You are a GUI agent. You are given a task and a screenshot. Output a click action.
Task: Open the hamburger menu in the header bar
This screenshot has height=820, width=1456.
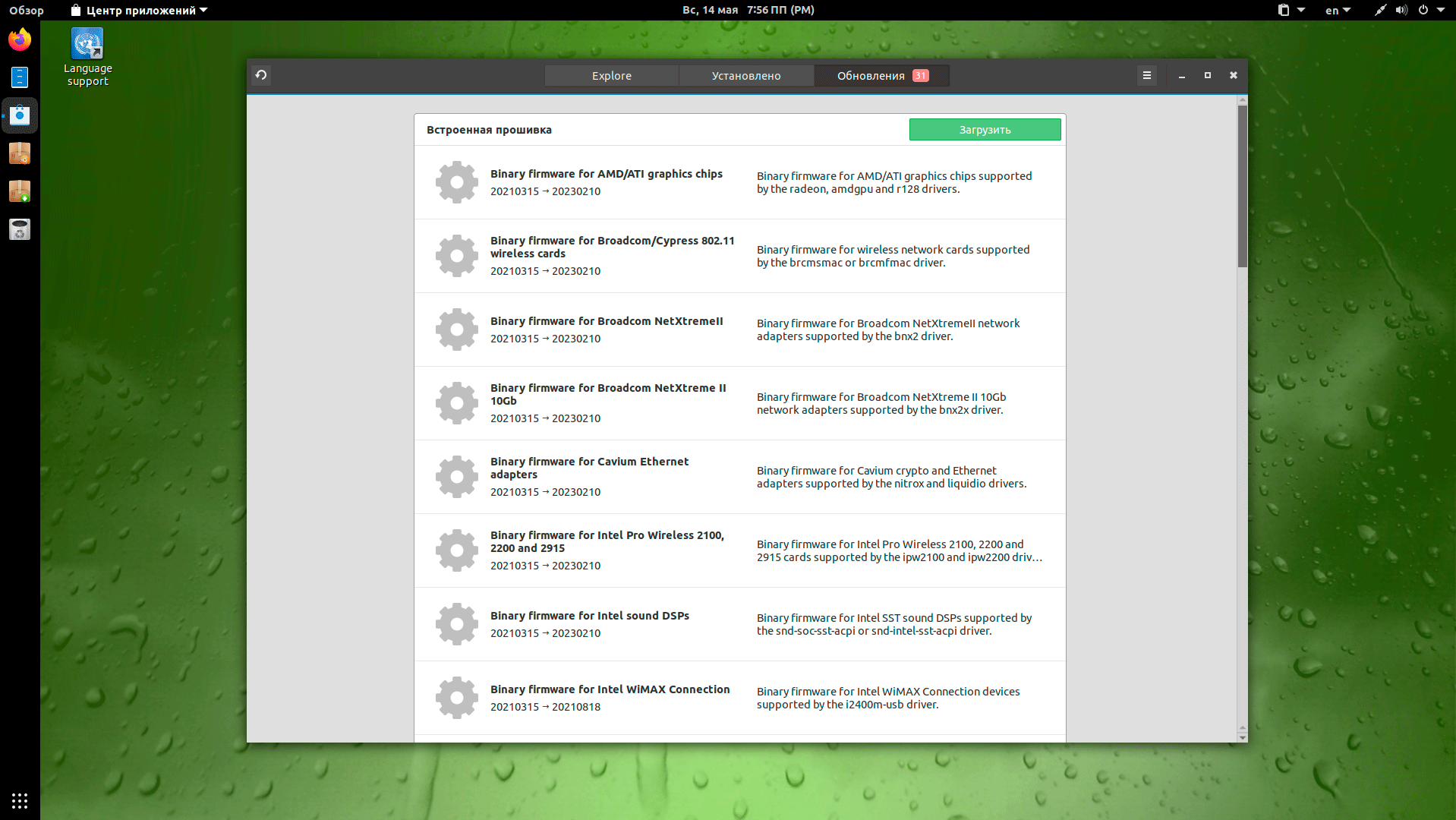click(1147, 75)
